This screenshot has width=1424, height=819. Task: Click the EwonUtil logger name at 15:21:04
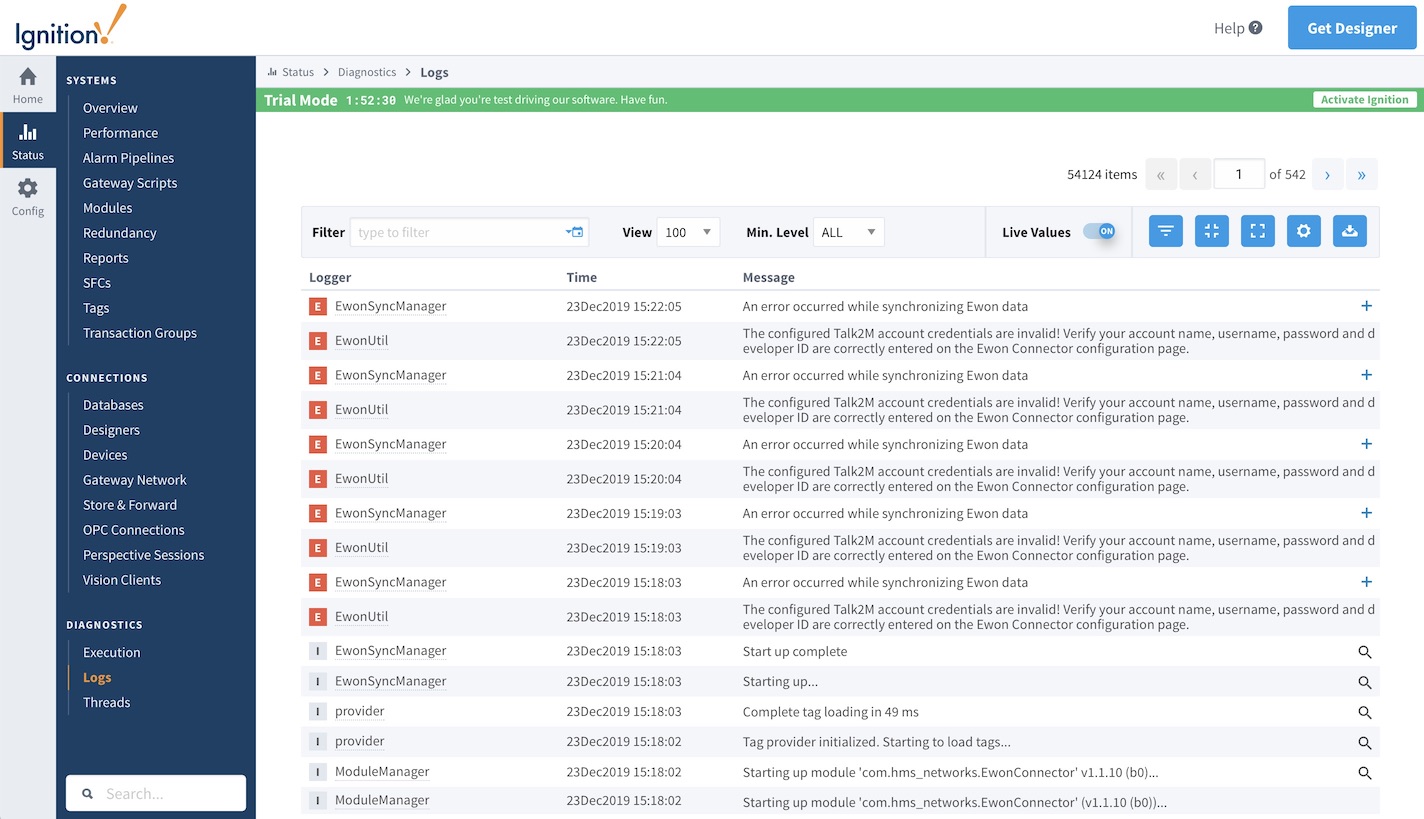click(x=362, y=409)
